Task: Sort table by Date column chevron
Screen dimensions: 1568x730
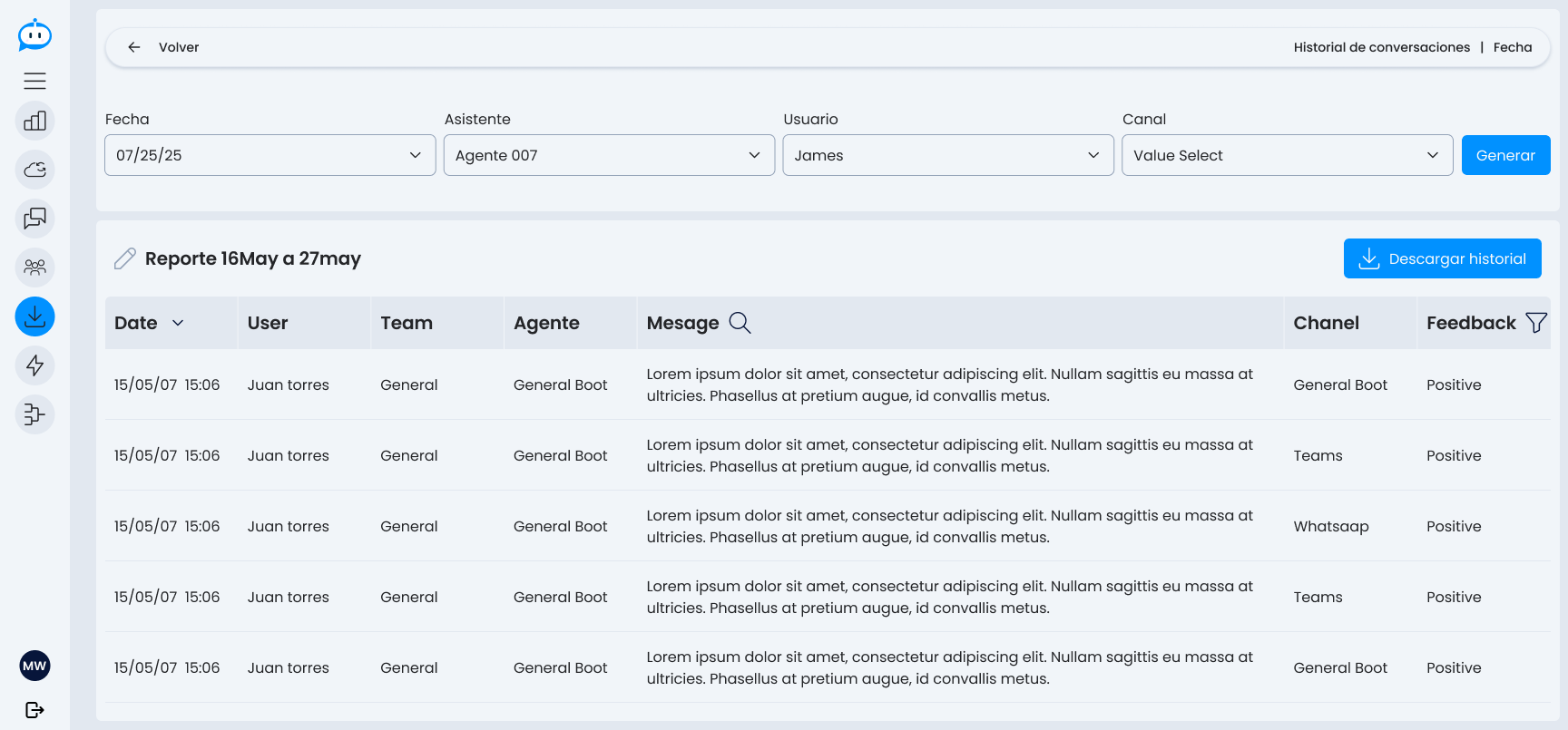Action: (x=178, y=323)
